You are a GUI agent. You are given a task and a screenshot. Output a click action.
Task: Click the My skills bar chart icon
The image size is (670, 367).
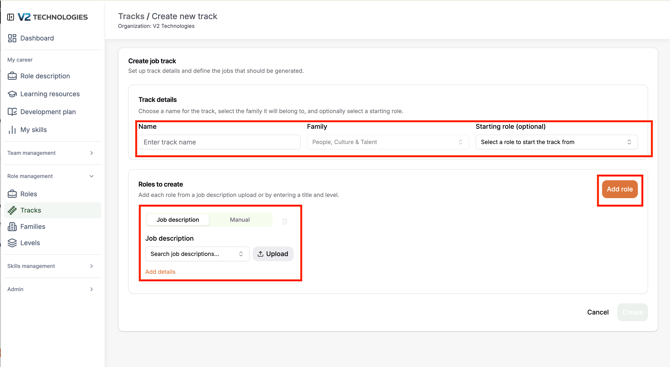(x=12, y=130)
